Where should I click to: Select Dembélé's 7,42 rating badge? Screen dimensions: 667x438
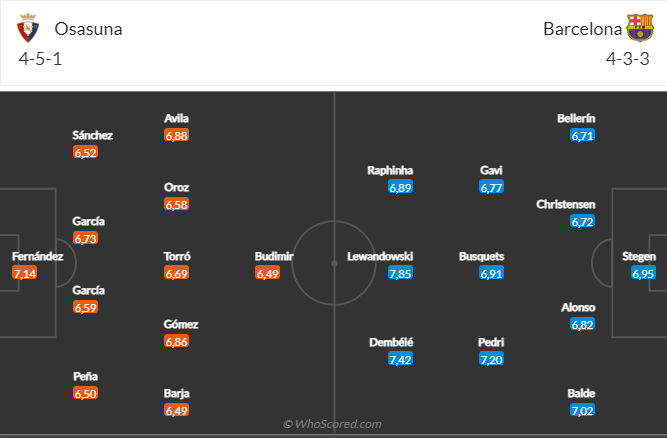click(x=400, y=359)
